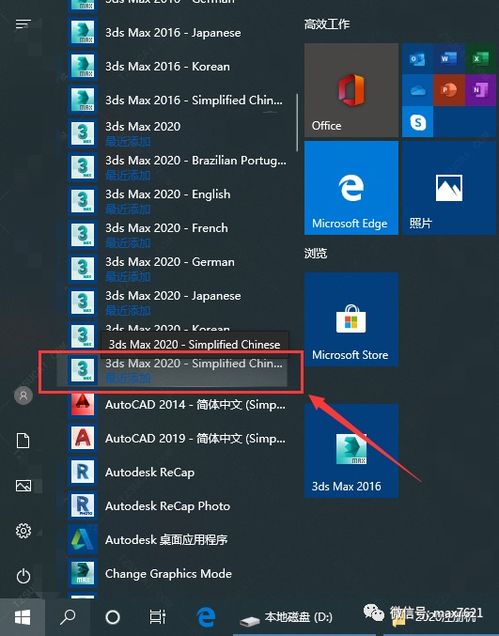Open the Pictures sidebar icon
The image size is (499, 636).
[23, 486]
